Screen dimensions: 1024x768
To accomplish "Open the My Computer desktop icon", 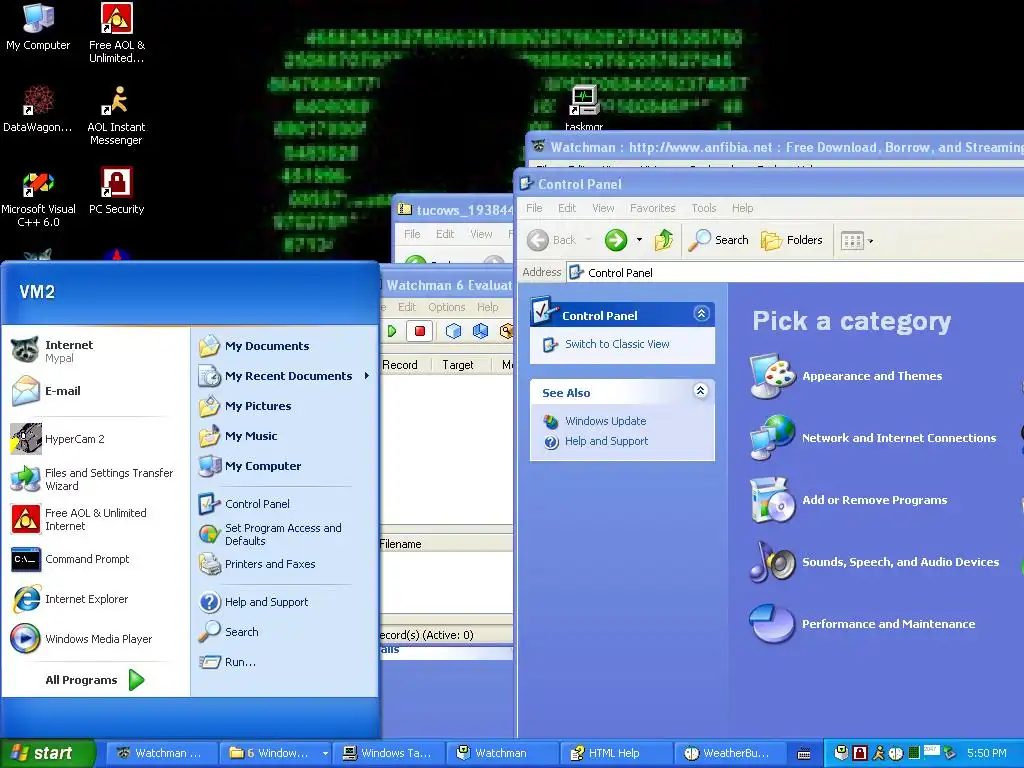I will click(38, 28).
